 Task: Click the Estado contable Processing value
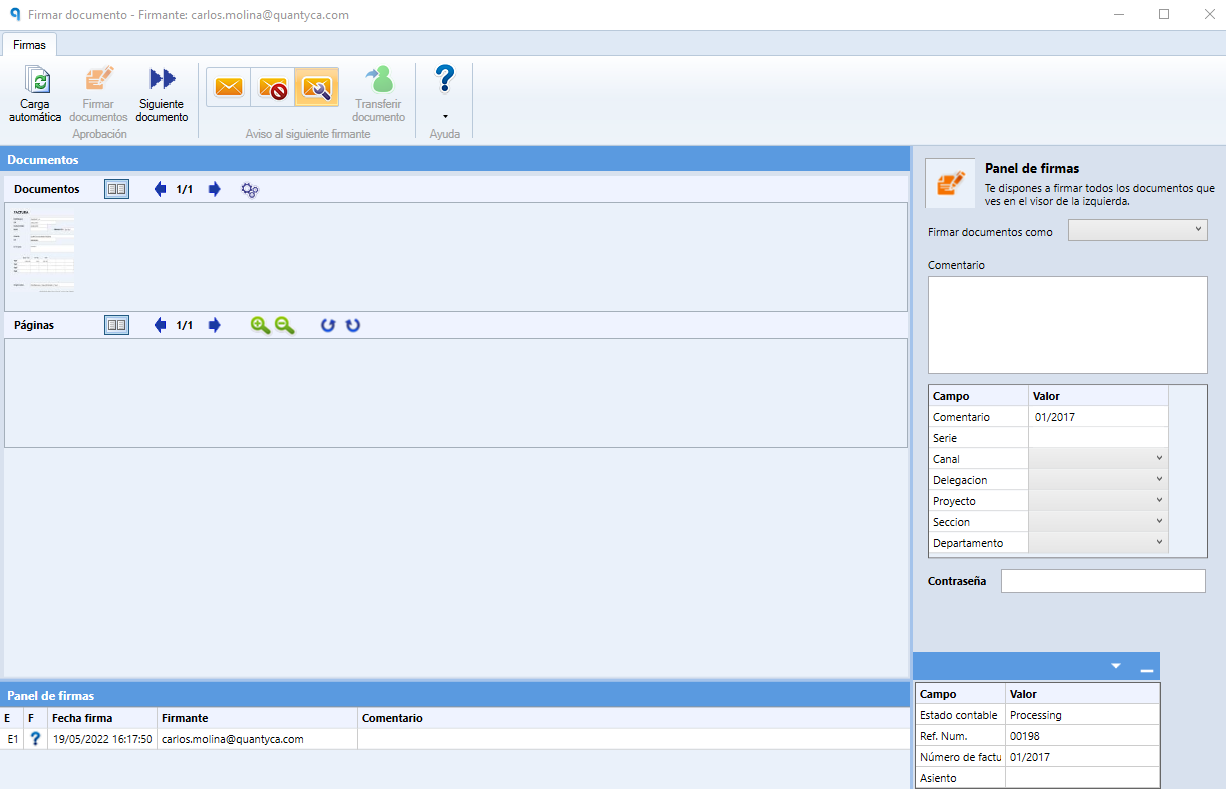pyautogui.click(x=1083, y=715)
